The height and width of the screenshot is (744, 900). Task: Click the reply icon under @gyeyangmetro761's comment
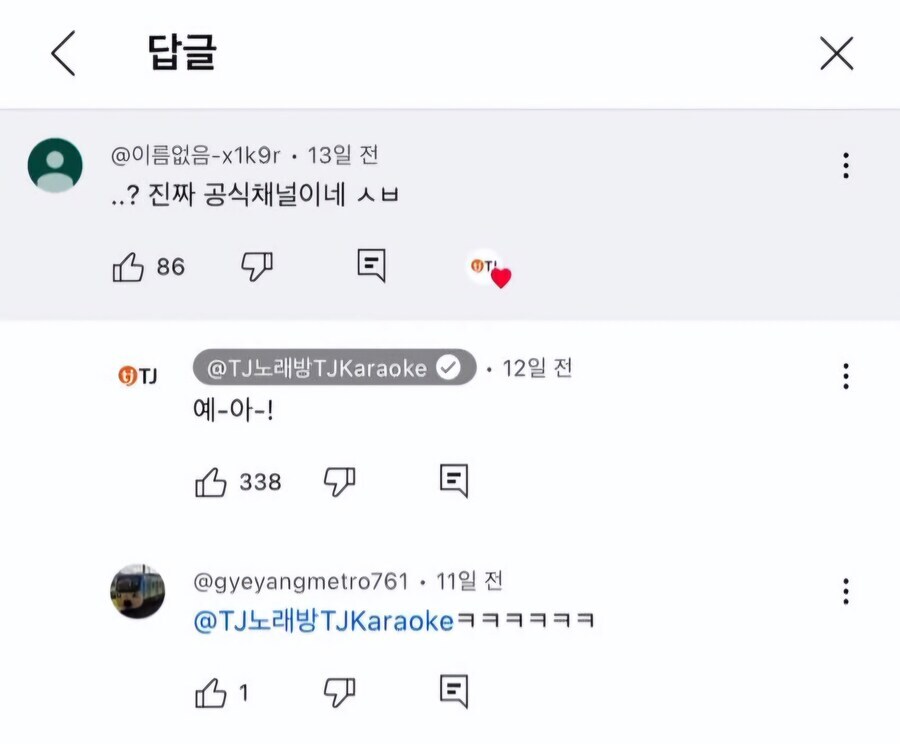453,690
